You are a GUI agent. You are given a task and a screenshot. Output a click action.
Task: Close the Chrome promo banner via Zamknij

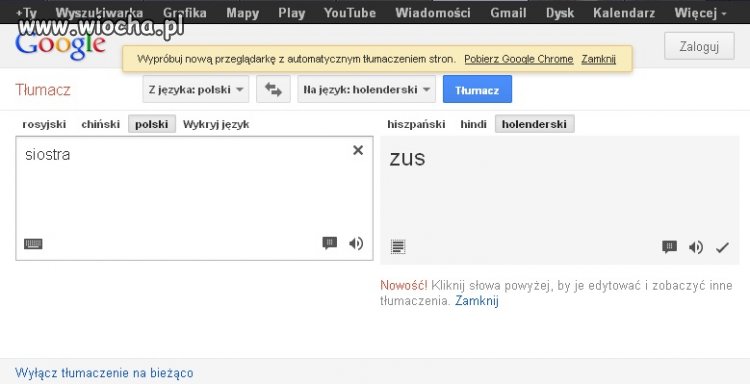pos(598,59)
